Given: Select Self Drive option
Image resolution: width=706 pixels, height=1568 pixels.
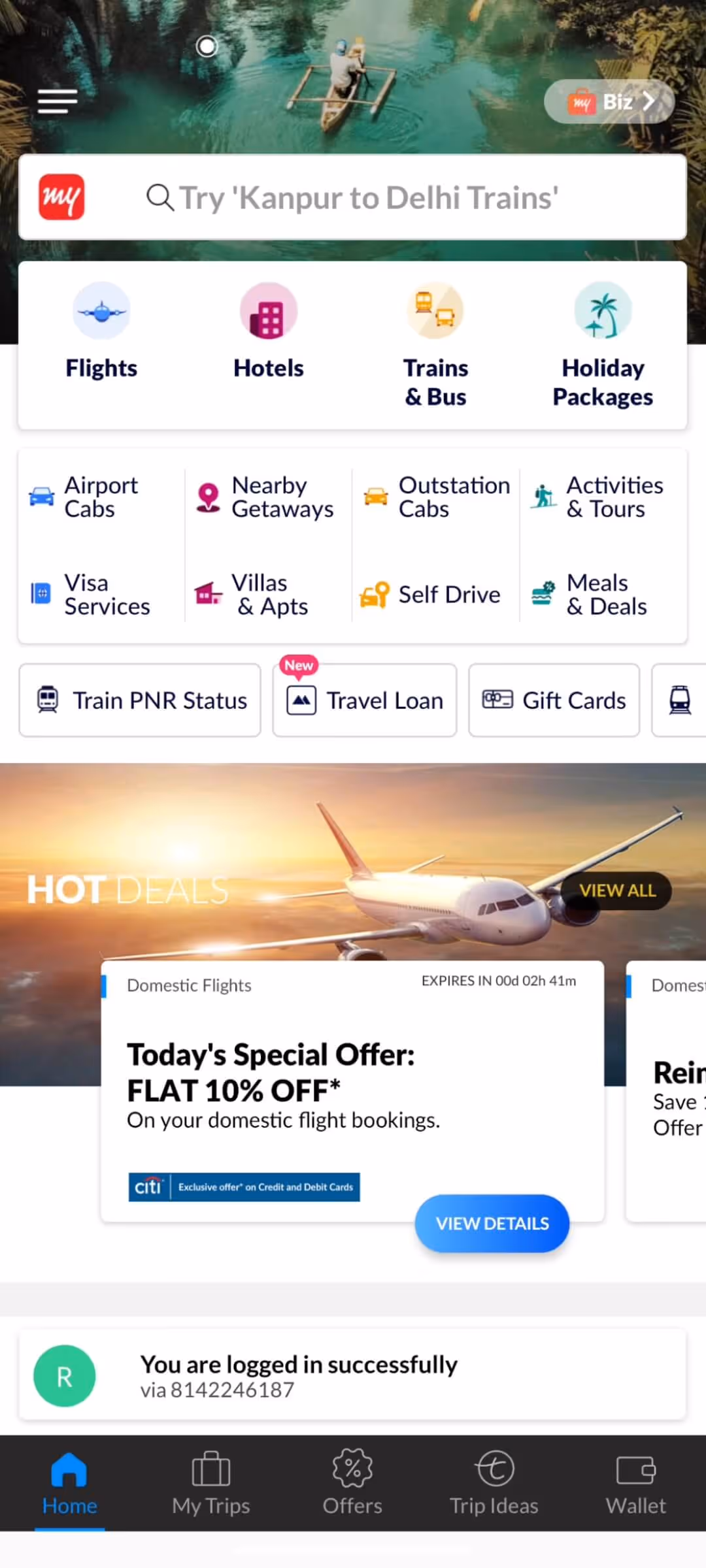Looking at the screenshot, I should 430,595.
